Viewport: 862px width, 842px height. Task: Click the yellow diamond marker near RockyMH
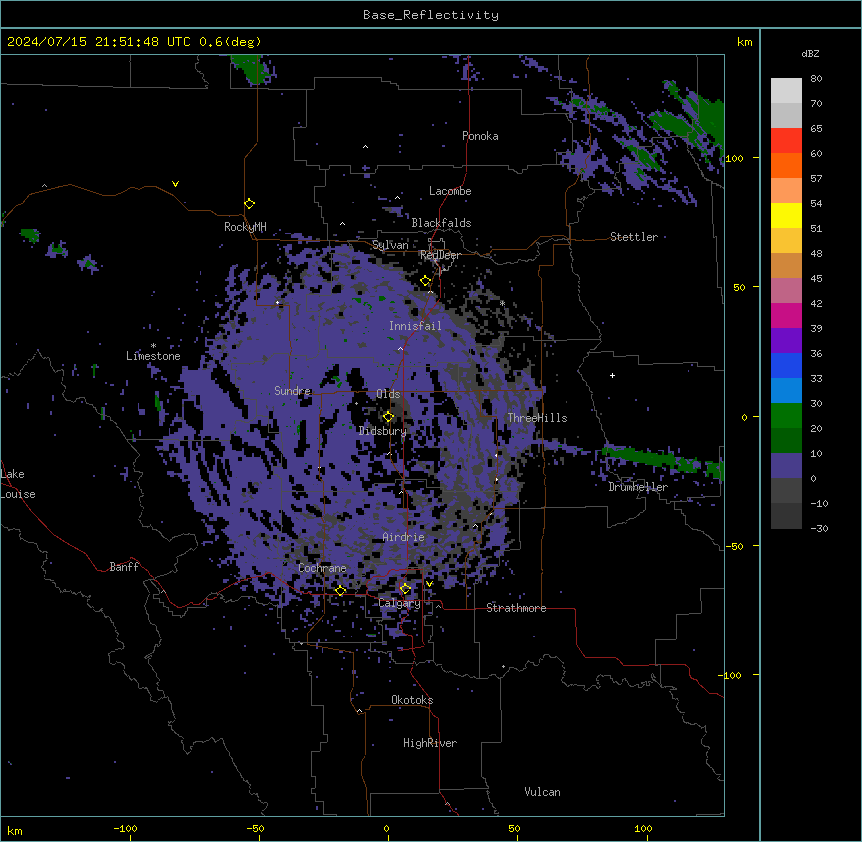[x=250, y=204]
